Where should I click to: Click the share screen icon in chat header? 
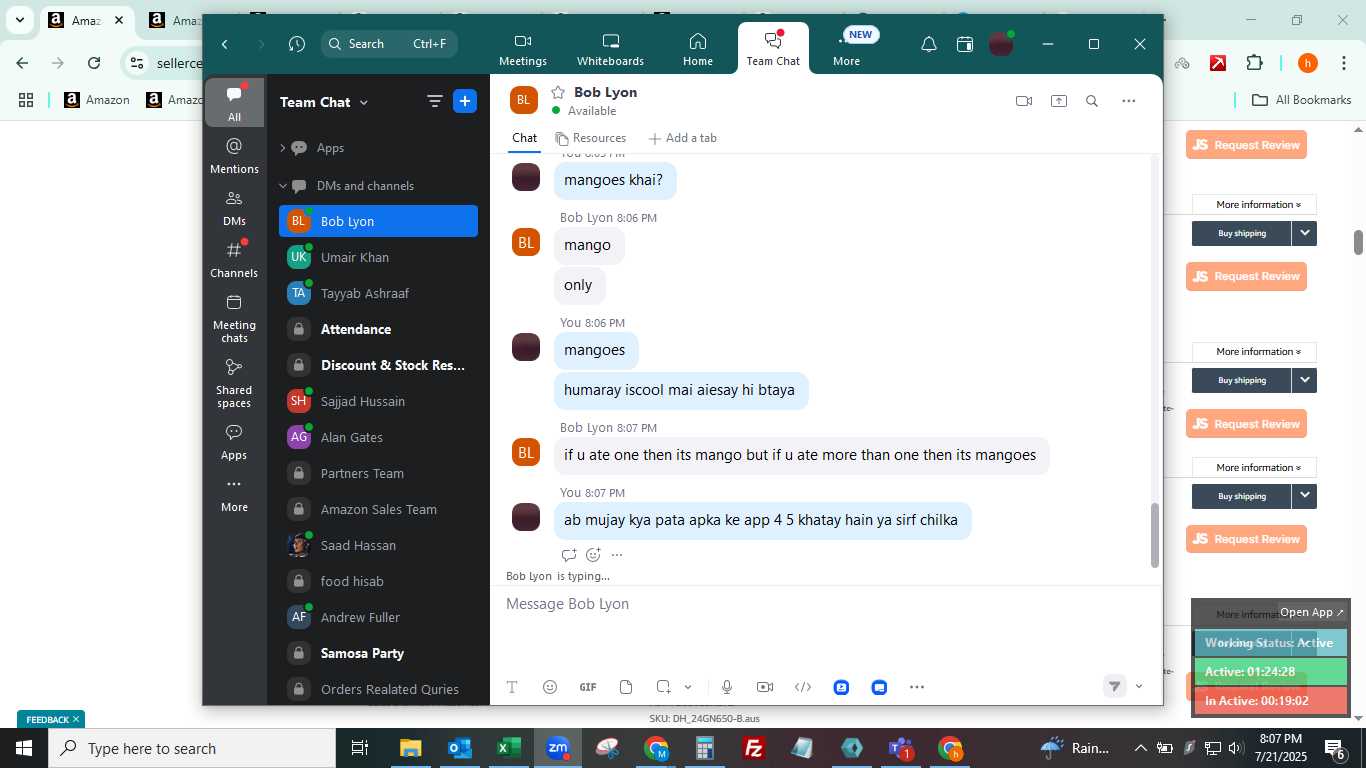point(1059,101)
